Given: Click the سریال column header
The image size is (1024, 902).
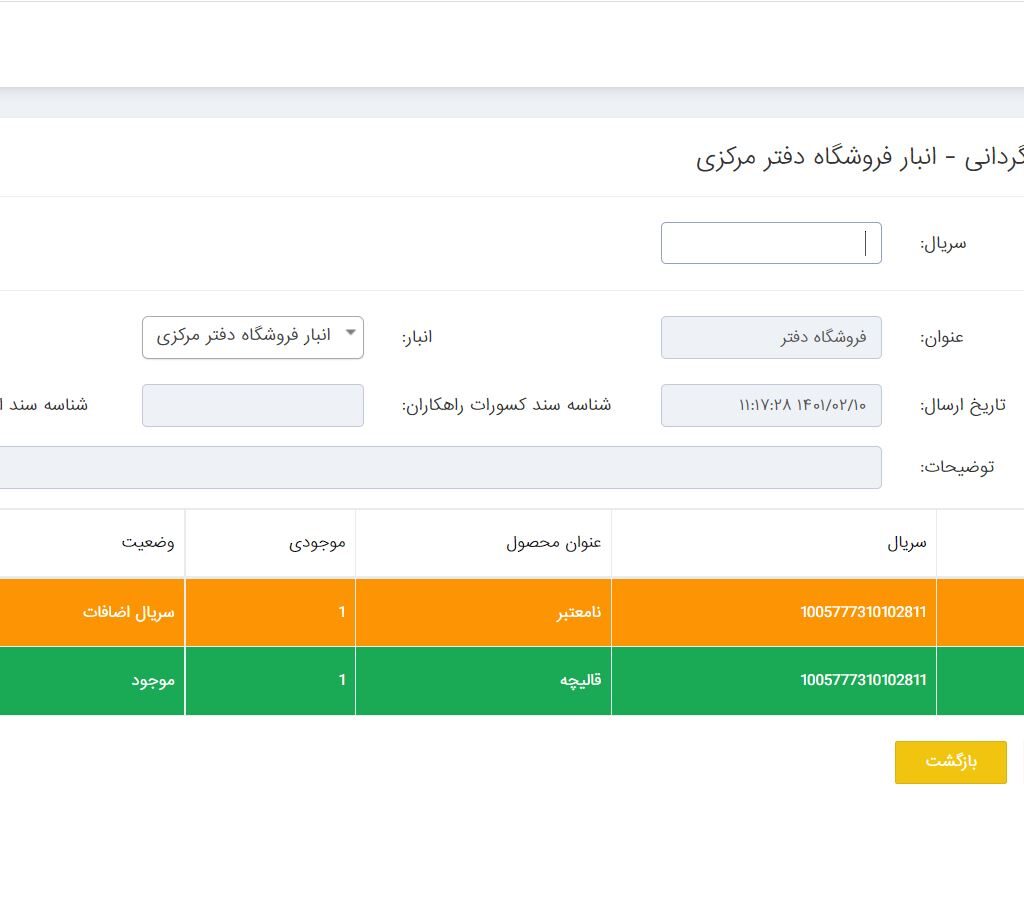Looking at the screenshot, I should pos(906,543).
